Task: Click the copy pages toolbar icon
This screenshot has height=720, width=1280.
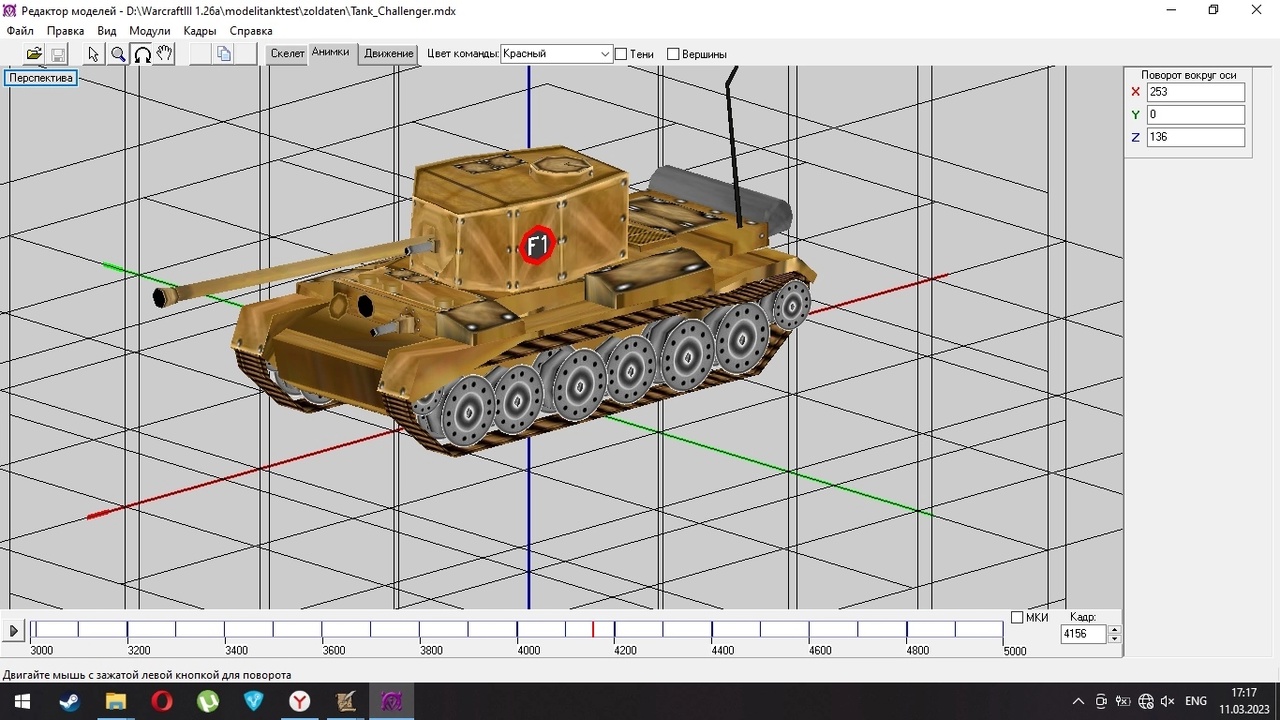Action: pos(224,54)
